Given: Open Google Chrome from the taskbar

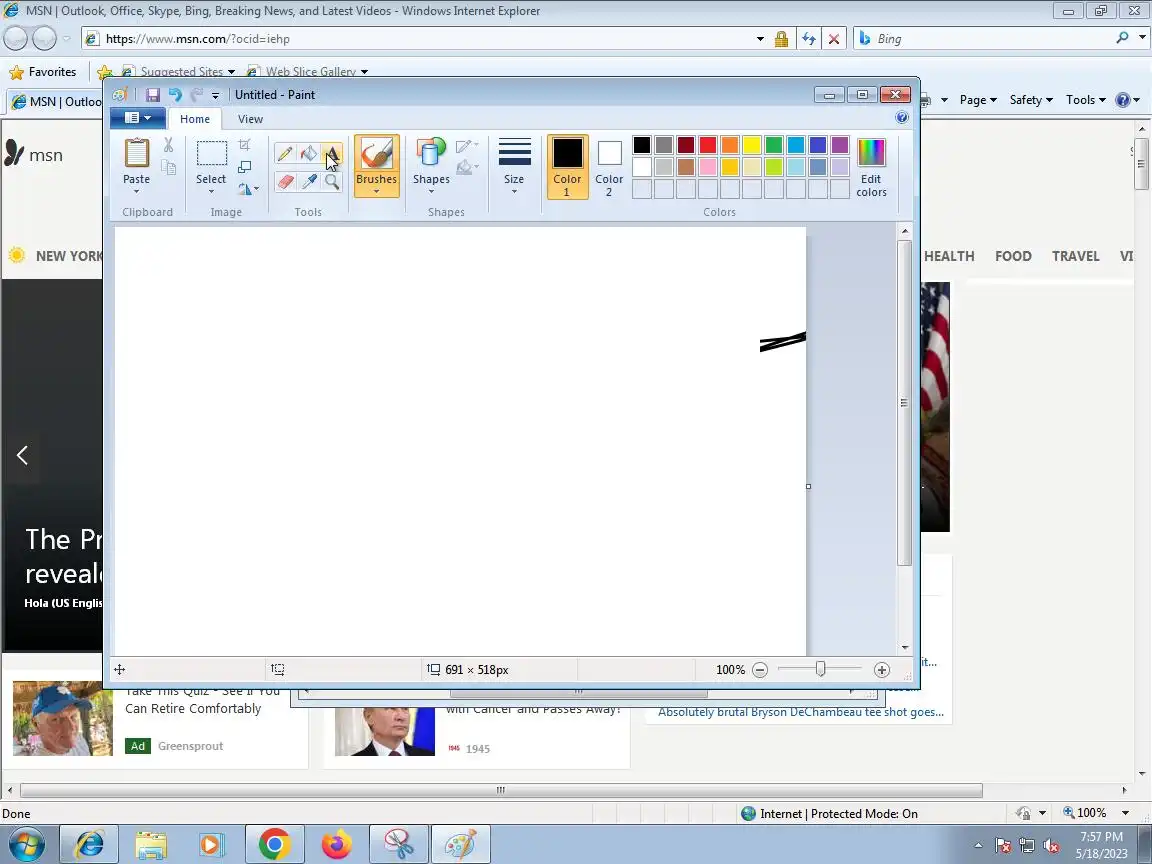Looking at the screenshot, I should 274,845.
